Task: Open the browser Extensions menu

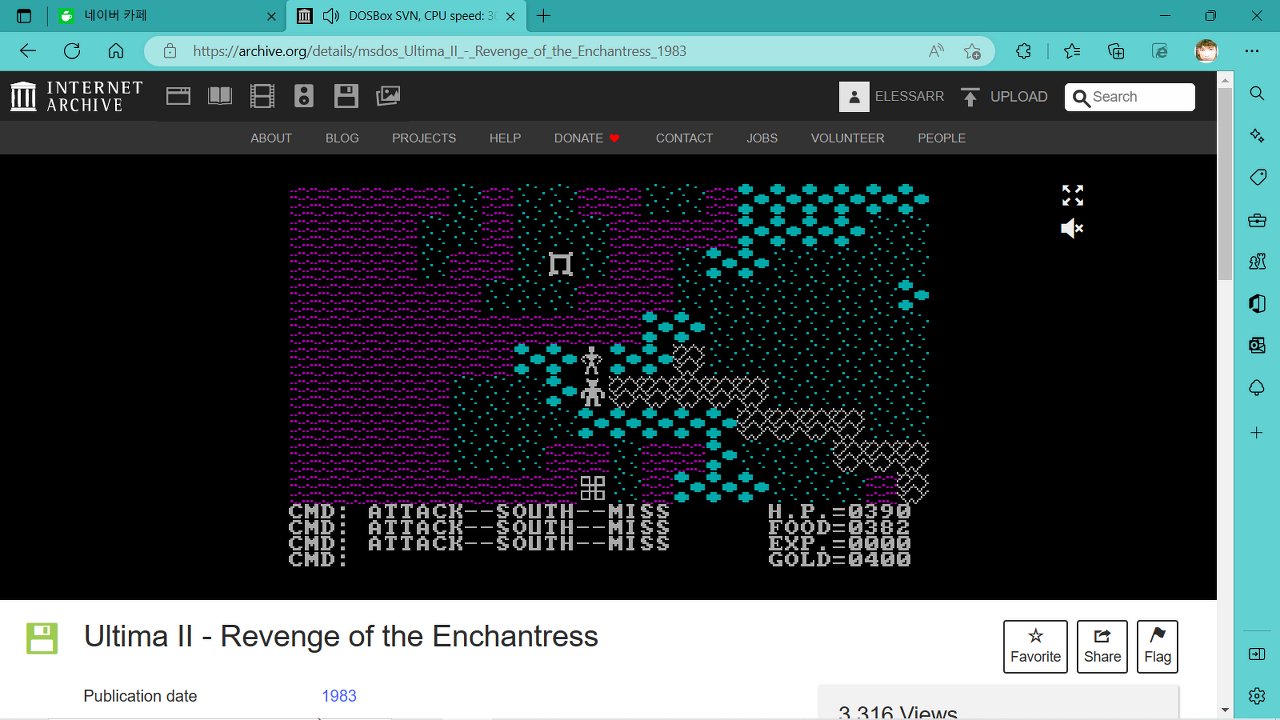Action: (1023, 51)
